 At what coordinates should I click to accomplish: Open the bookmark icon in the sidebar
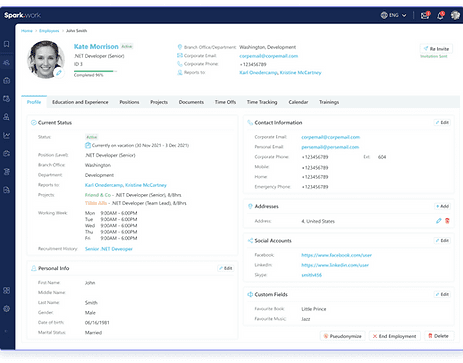click(x=6, y=44)
